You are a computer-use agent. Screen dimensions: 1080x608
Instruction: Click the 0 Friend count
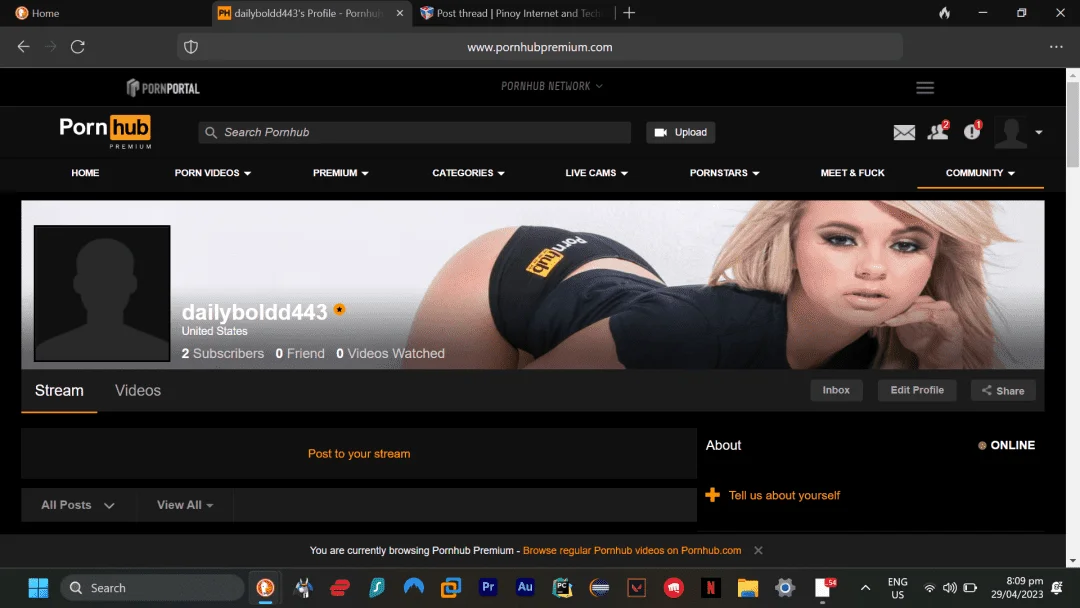point(300,353)
